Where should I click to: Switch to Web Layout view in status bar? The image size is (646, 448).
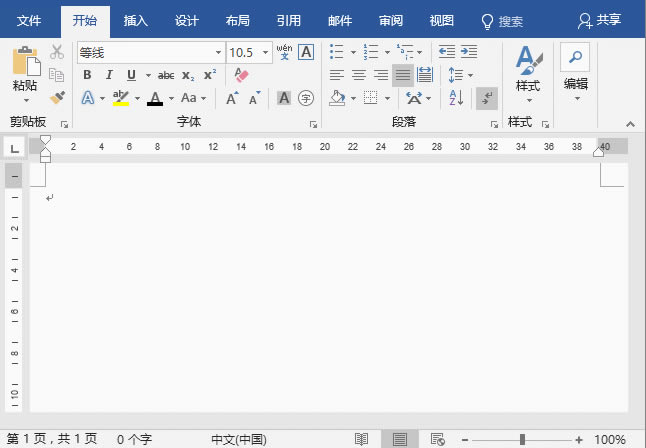click(437, 439)
